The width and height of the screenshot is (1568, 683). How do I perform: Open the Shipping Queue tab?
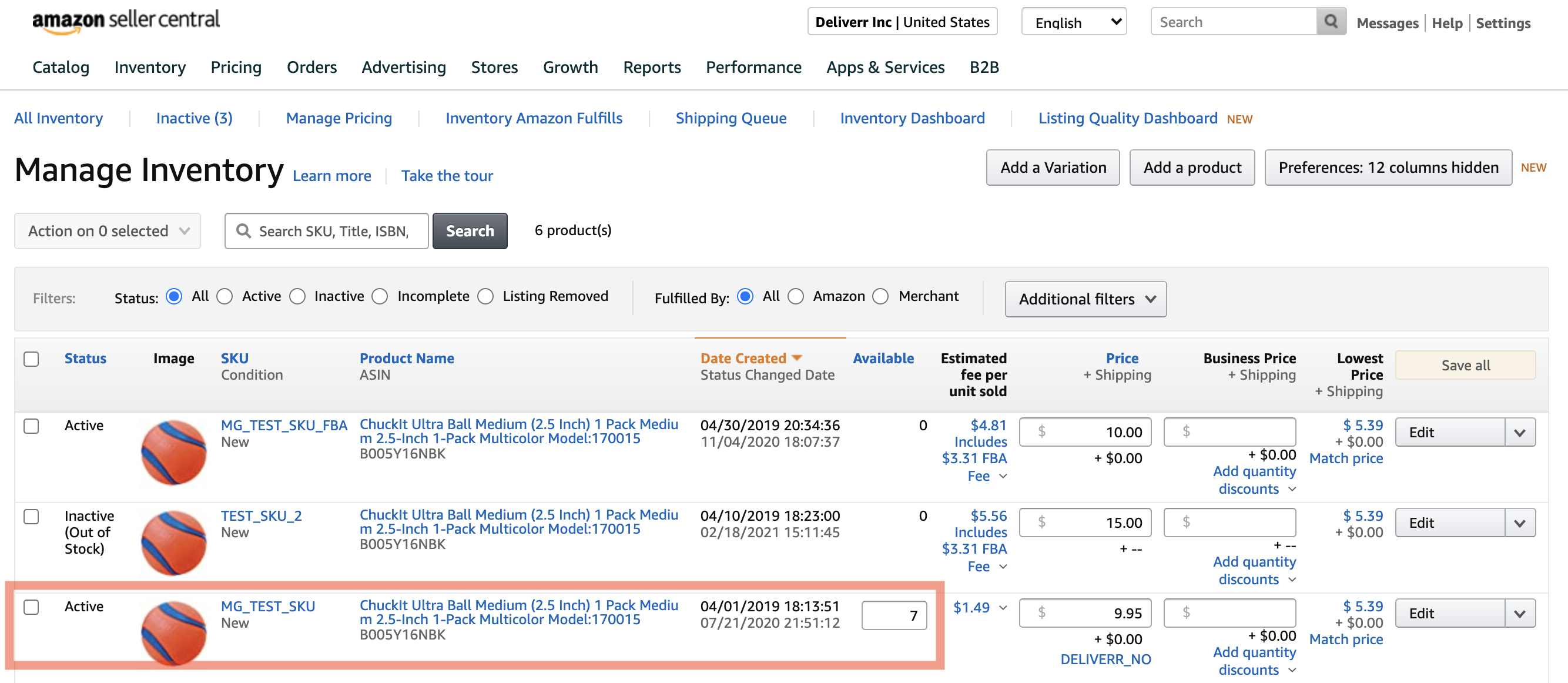coord(731,118)
